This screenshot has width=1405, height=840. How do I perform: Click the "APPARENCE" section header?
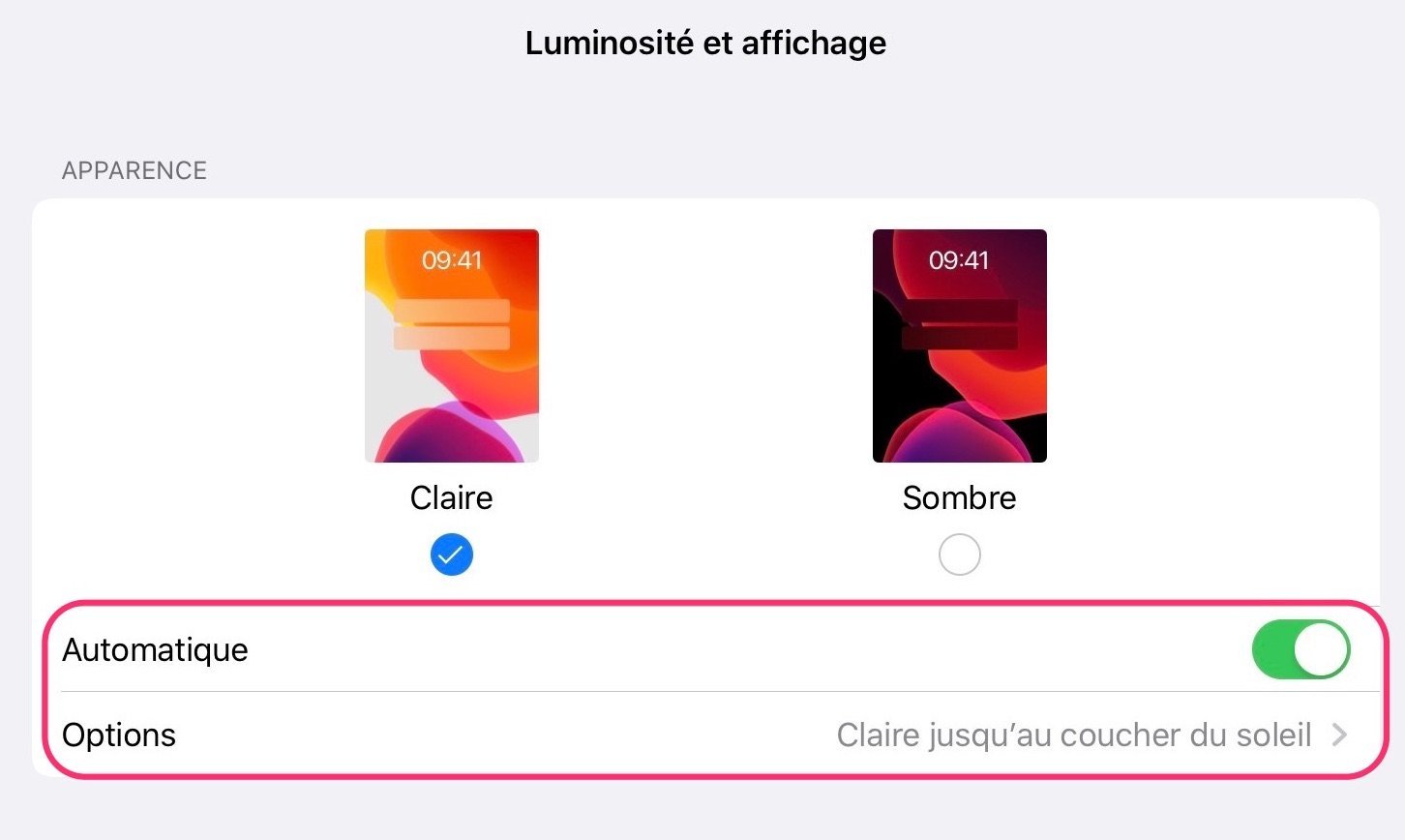coord(135,170)
